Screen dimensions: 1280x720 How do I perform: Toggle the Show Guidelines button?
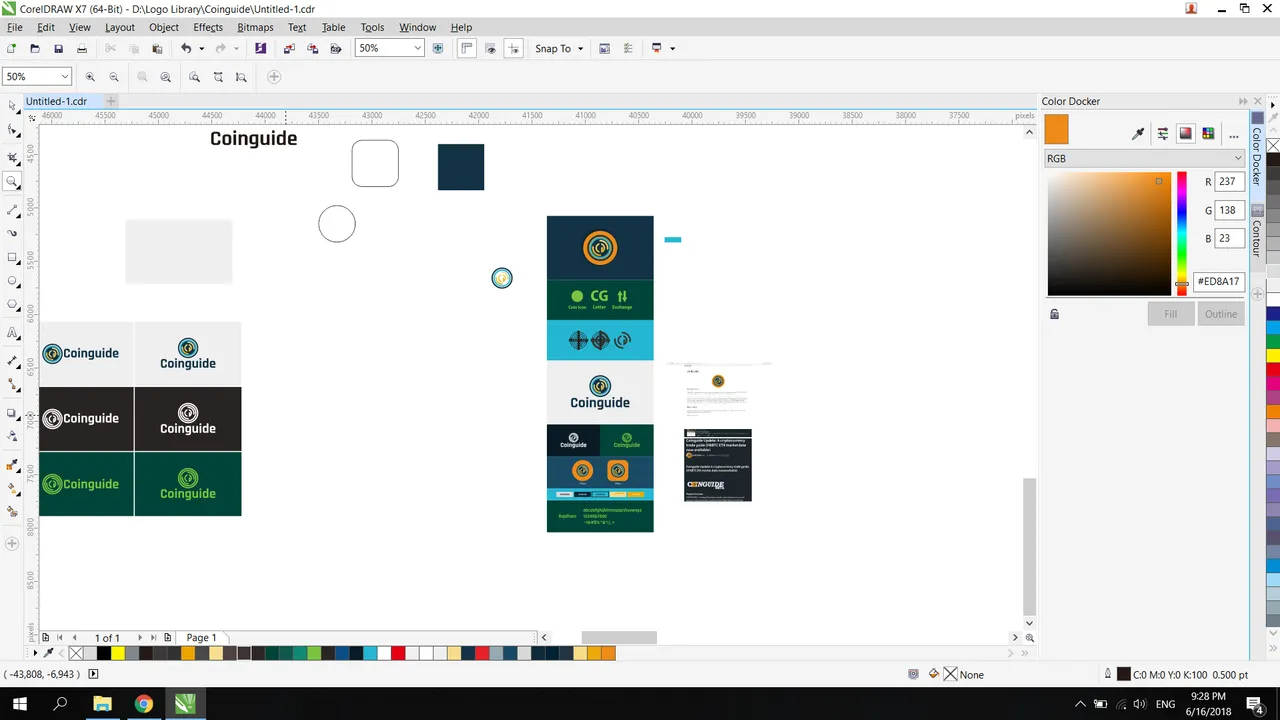[x=513, y=48]
